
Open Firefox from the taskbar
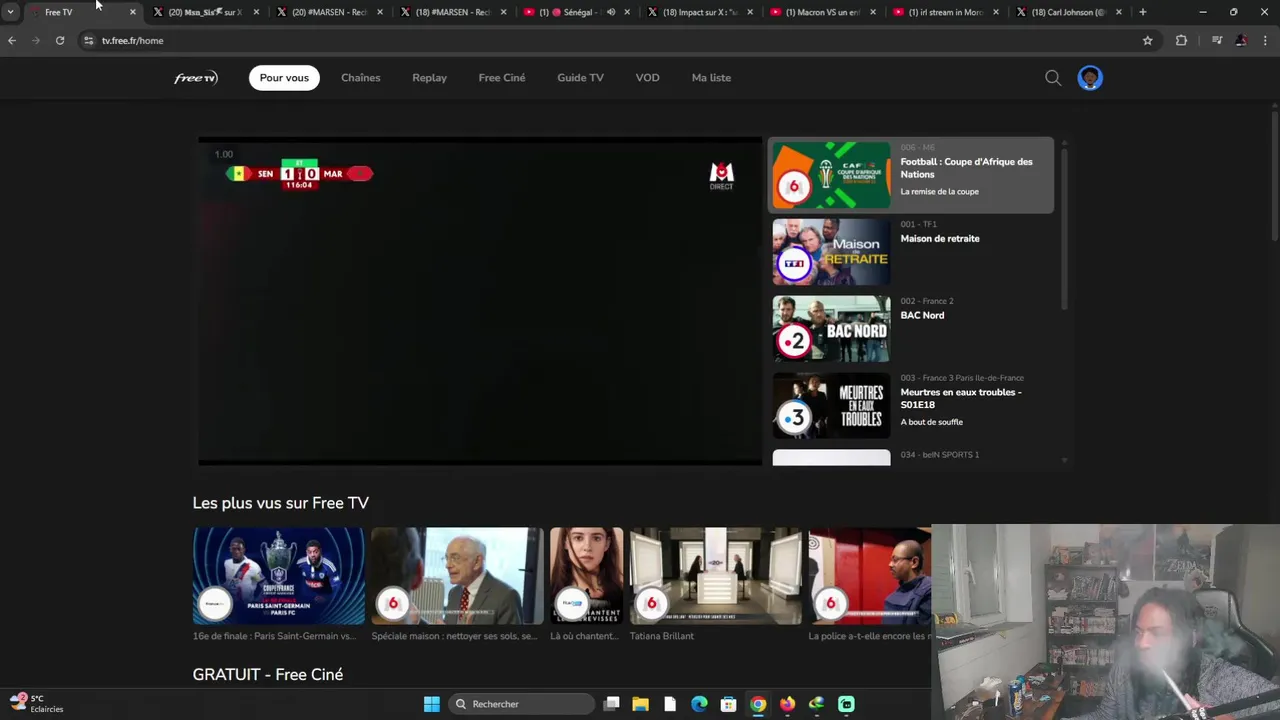(x=787, y=704)
